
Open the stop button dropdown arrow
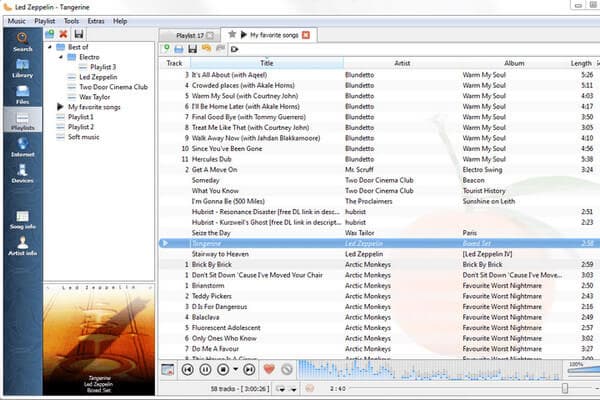[x=235, y=369]
